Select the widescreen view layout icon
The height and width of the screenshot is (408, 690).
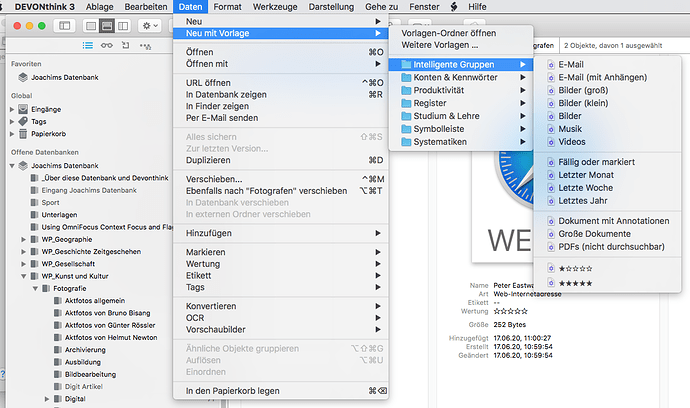point(107,26)
